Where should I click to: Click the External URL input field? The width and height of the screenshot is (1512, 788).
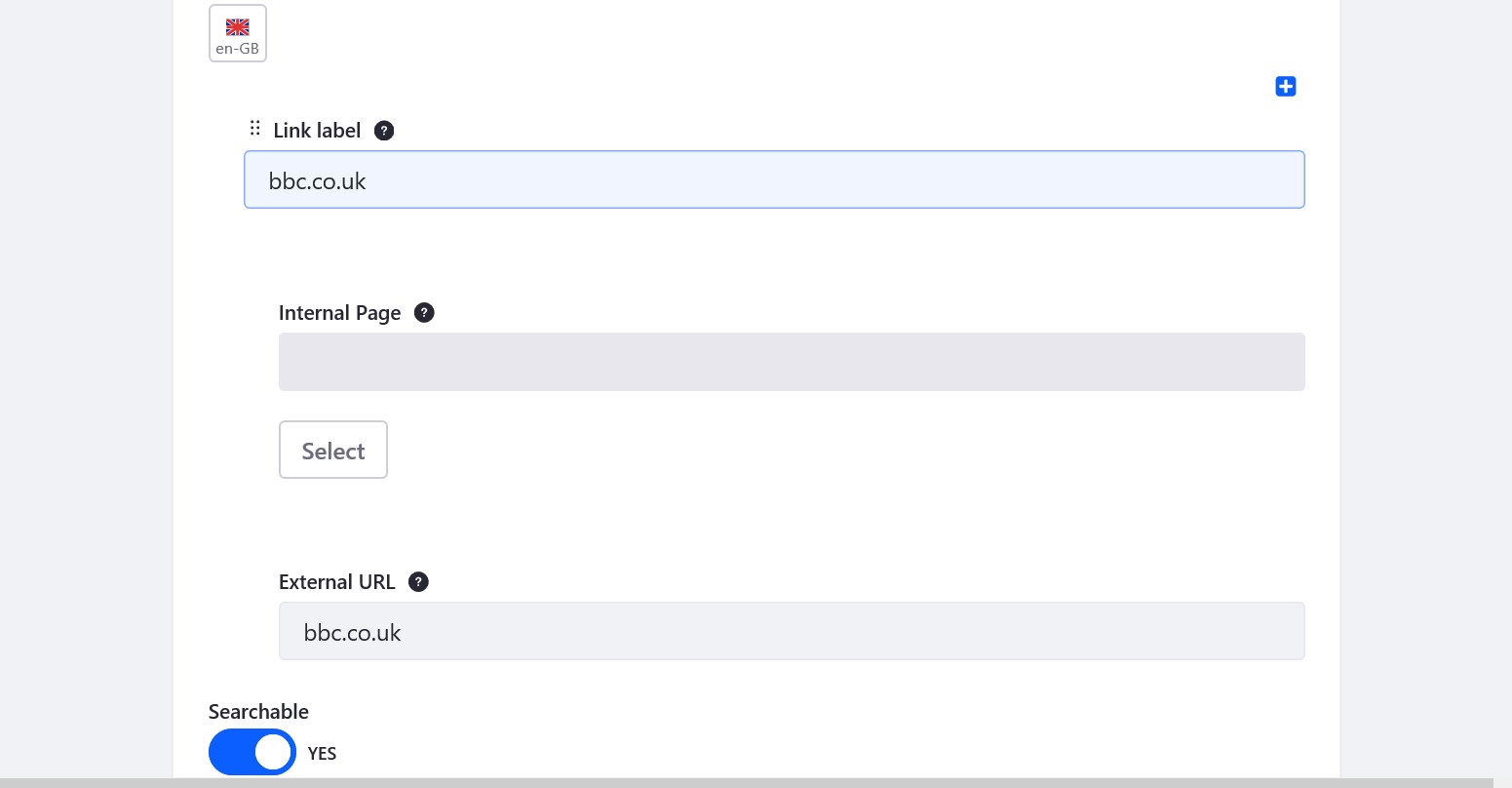pyautogui.click(x=792, y=631)
